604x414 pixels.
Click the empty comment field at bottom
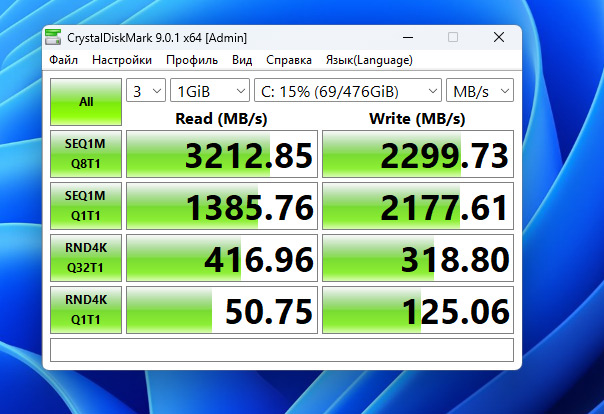[281, 350]
